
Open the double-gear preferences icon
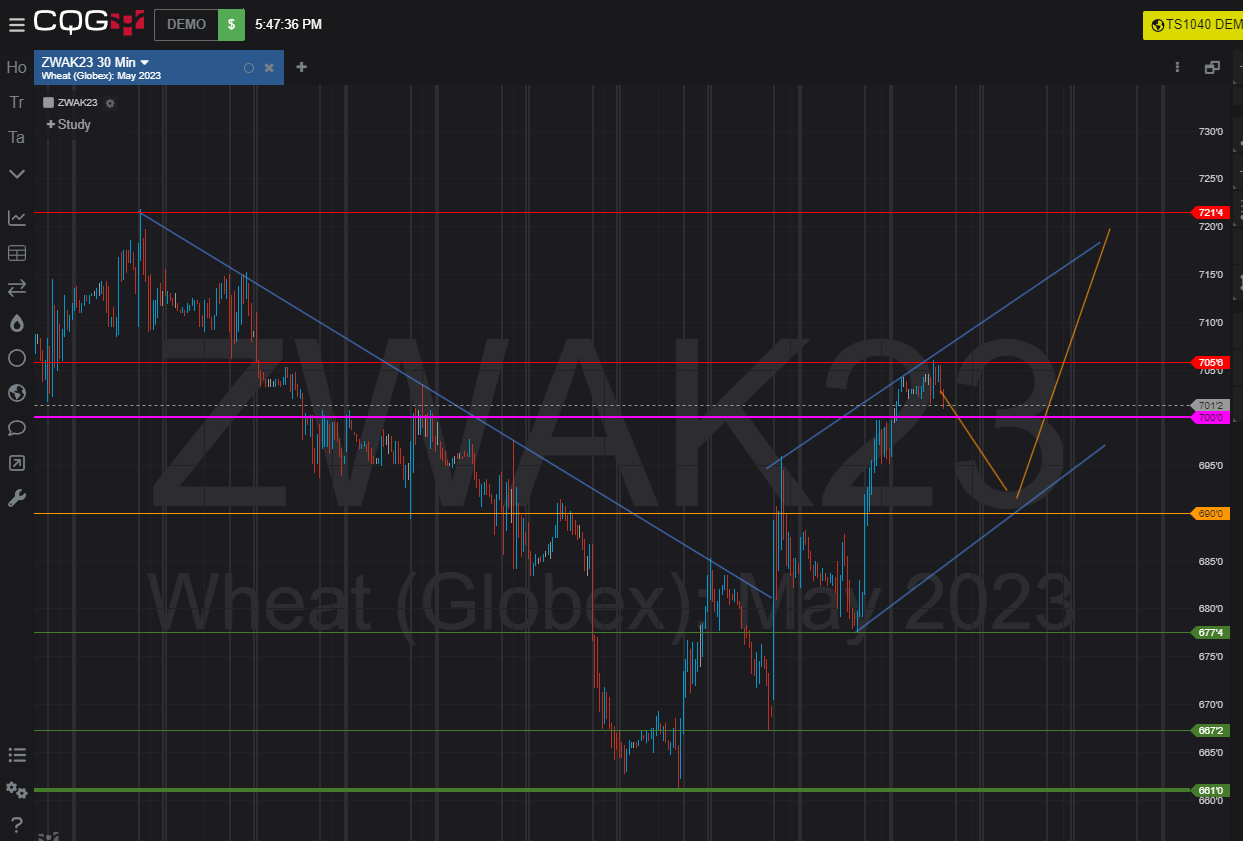[x=17, y=790]
